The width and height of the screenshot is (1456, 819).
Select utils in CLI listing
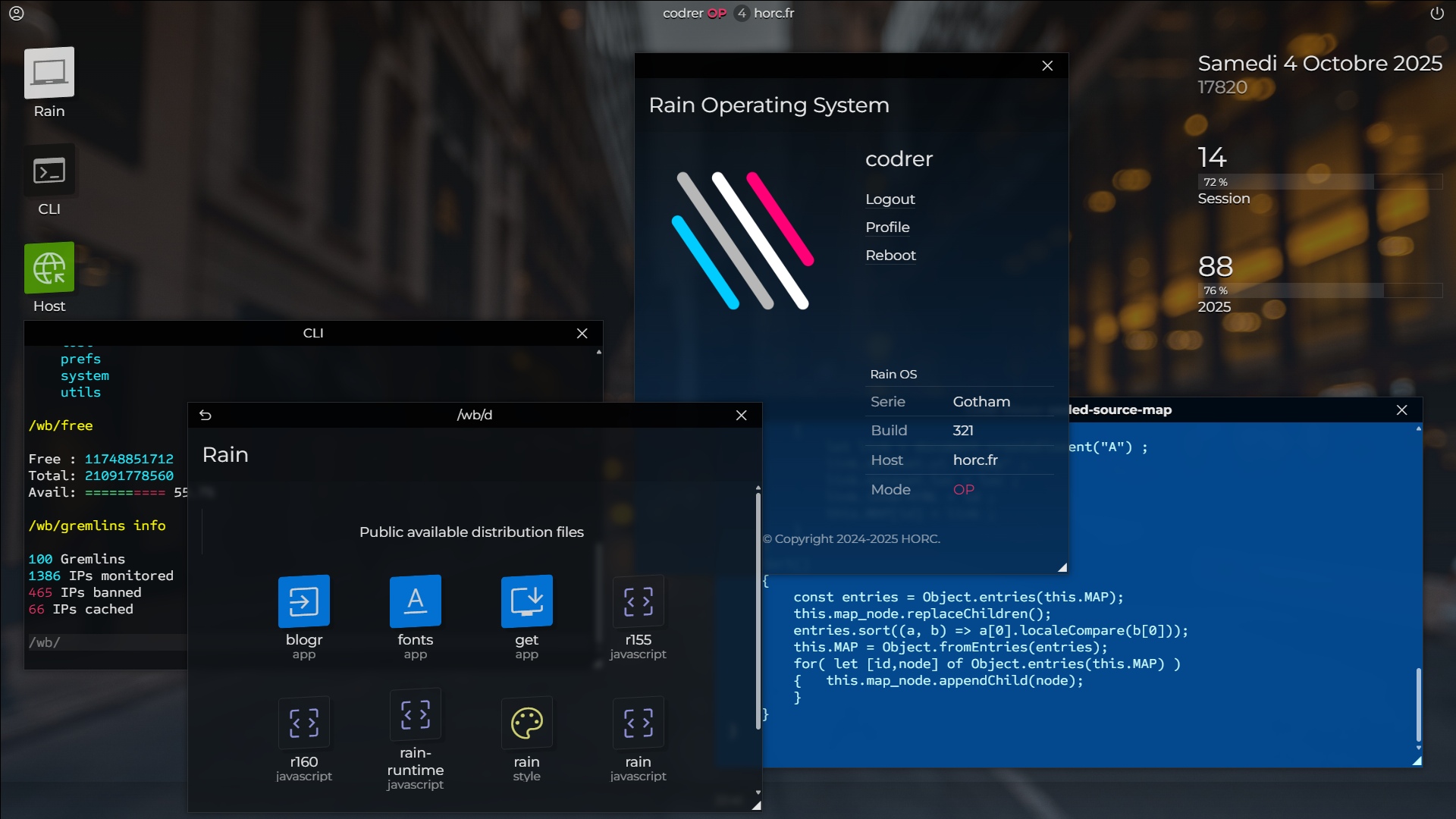tap(80, 392)
